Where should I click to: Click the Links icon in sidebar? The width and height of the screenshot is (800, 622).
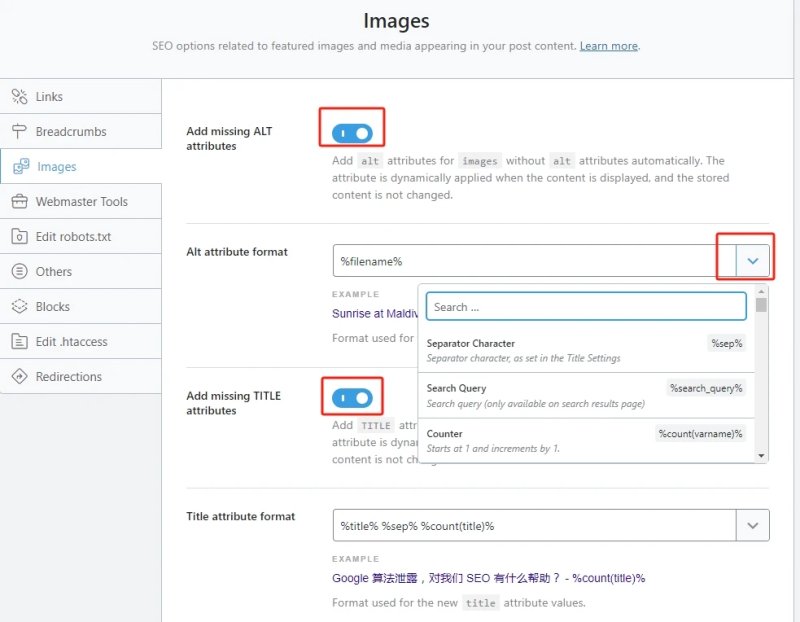coord(19,96)
